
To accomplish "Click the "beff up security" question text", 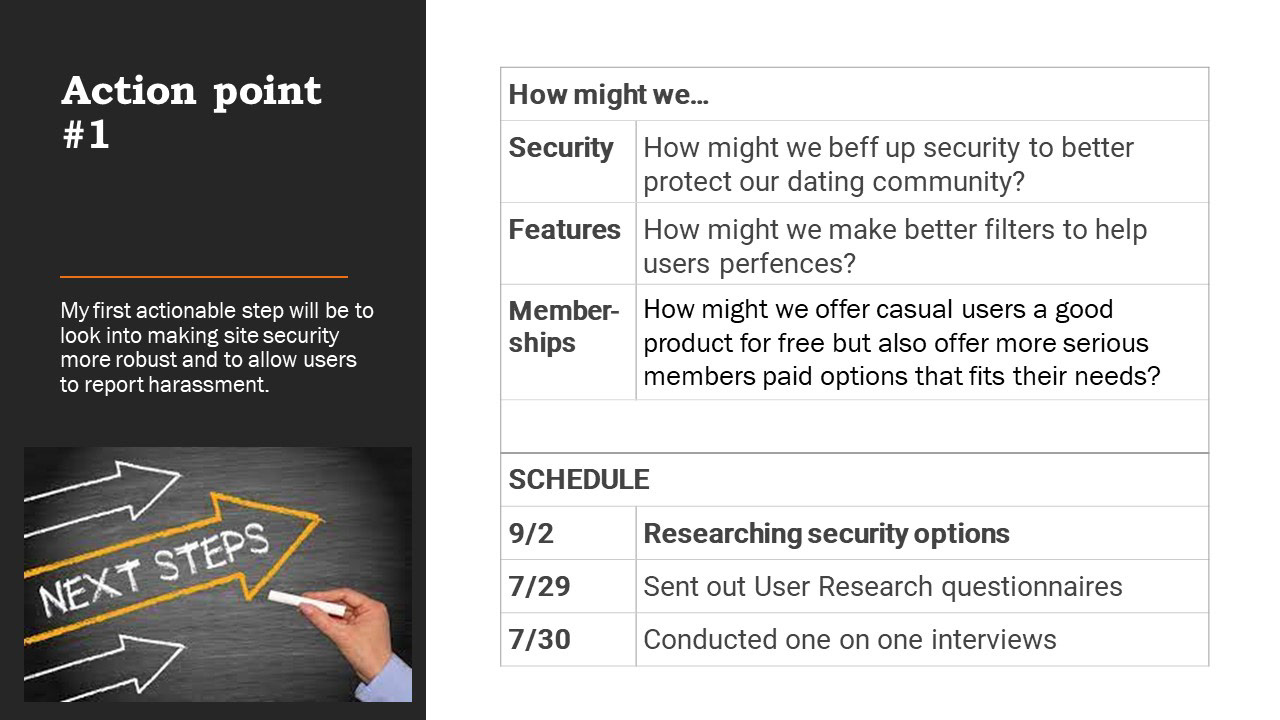I will (x=888, y=164).
